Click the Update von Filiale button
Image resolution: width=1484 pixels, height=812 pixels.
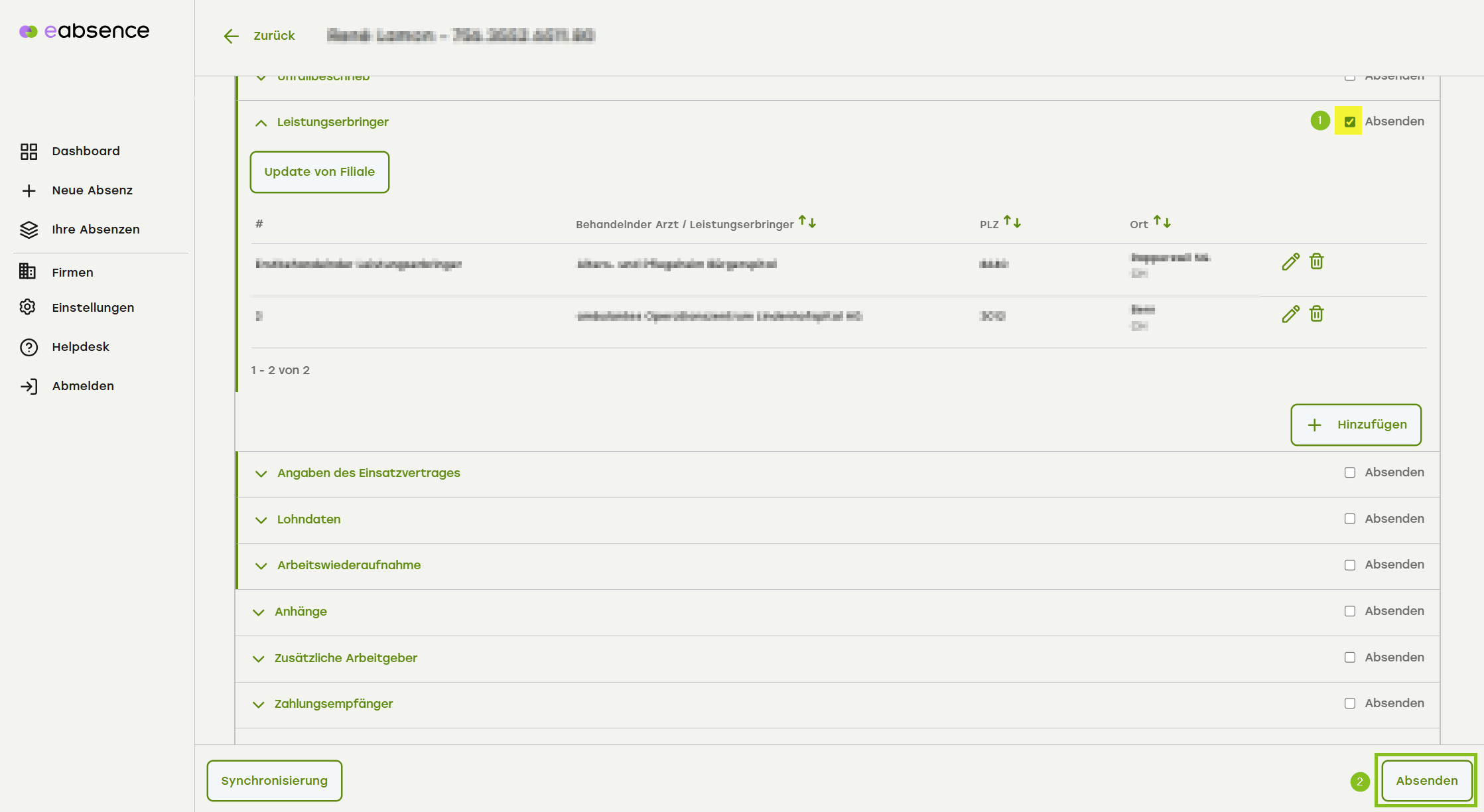coord(319,172)
